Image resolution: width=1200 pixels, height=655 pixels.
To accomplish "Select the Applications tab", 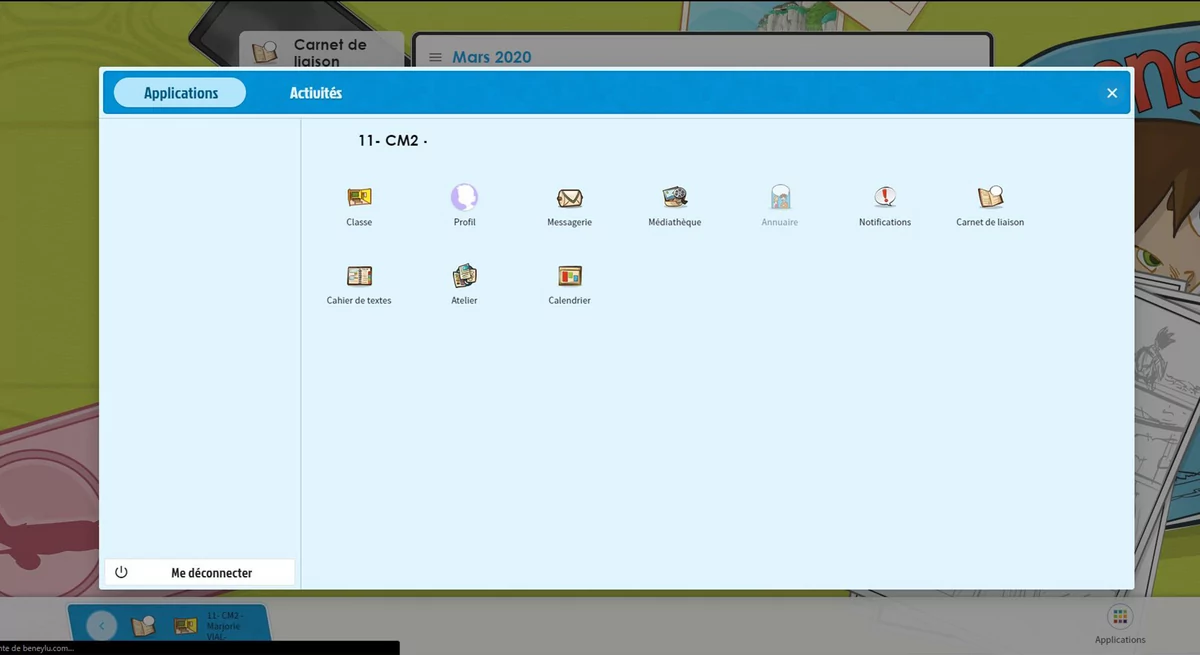I will click(x=180, y=93).
